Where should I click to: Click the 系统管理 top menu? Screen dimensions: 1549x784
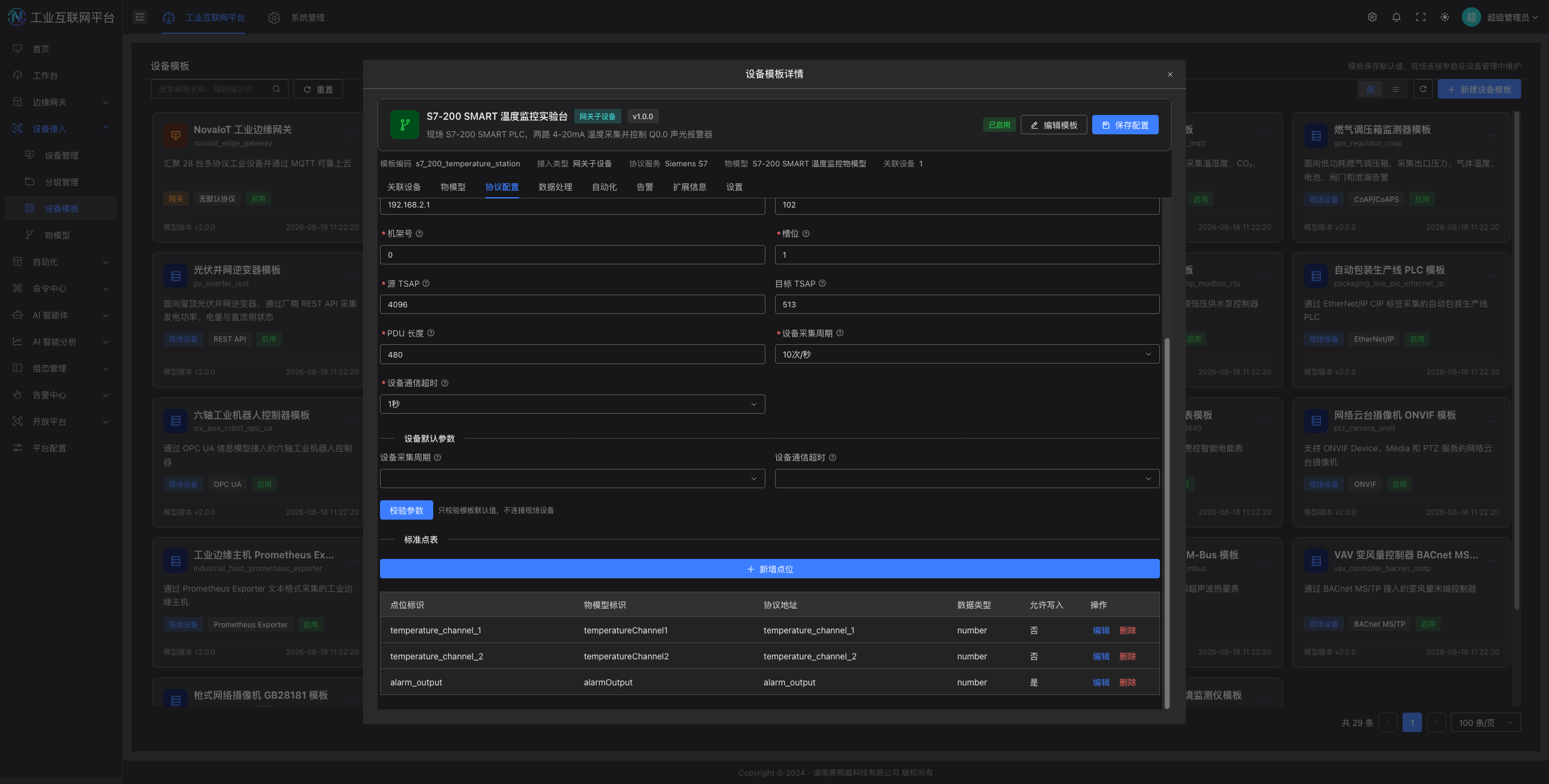[296, 18]
